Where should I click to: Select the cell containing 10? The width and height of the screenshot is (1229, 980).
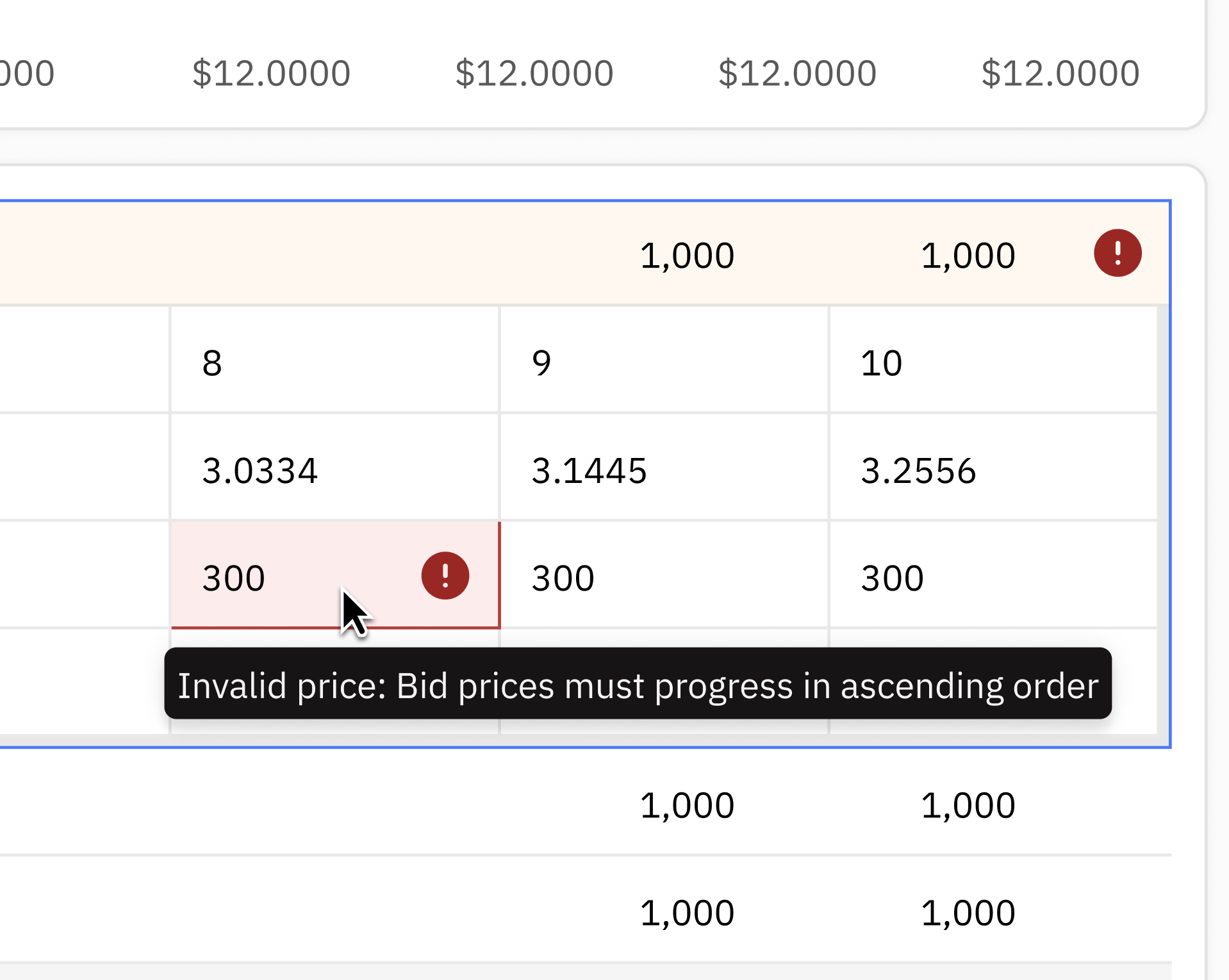click(993, 363)
